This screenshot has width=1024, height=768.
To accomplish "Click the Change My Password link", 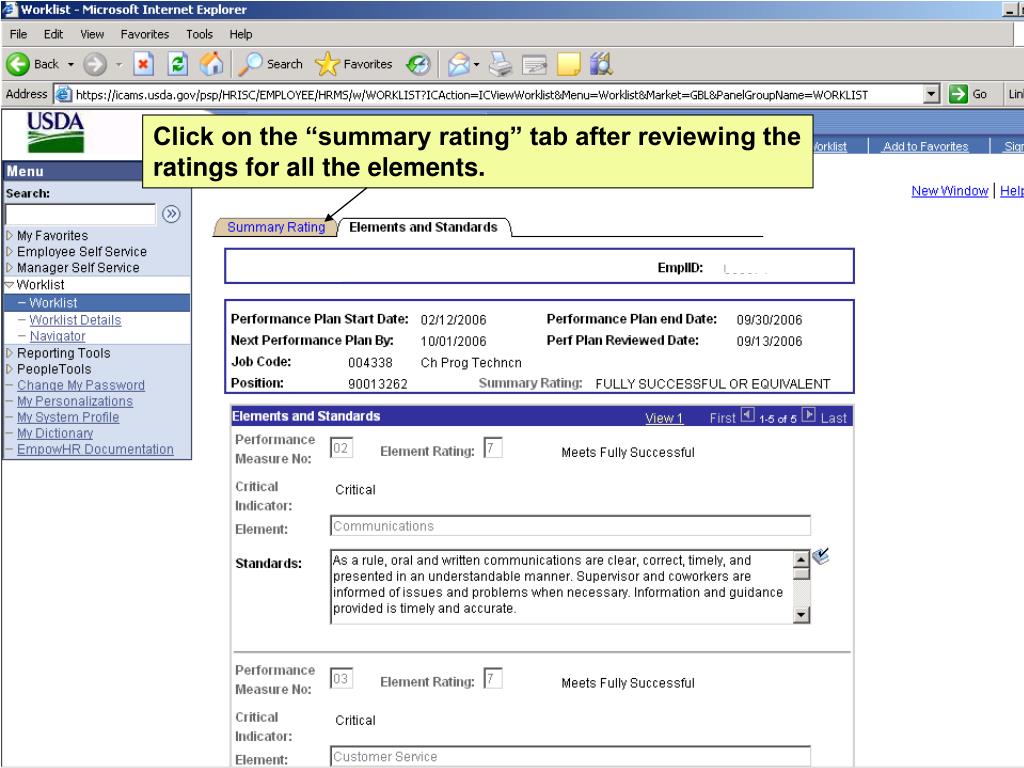I will tap(80, 385).
